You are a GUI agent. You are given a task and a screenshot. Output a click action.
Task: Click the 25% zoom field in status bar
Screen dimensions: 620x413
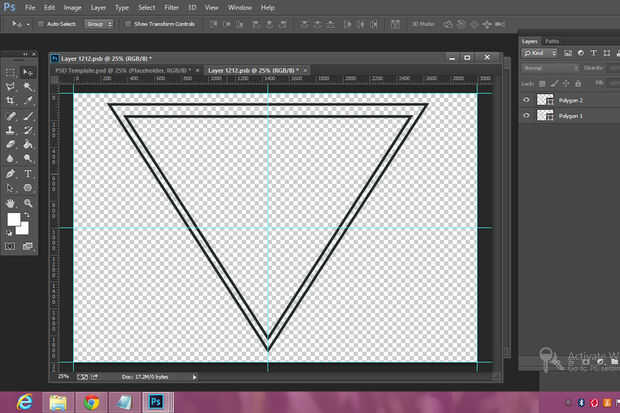click(63, 377)
